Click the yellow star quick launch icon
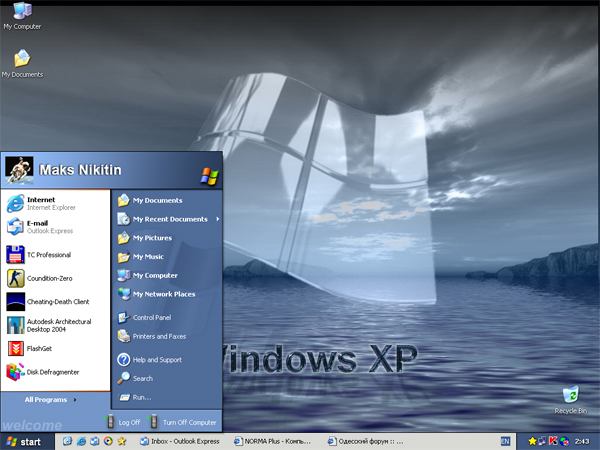This screenshot has height=450, width=600. click(122, 441)
